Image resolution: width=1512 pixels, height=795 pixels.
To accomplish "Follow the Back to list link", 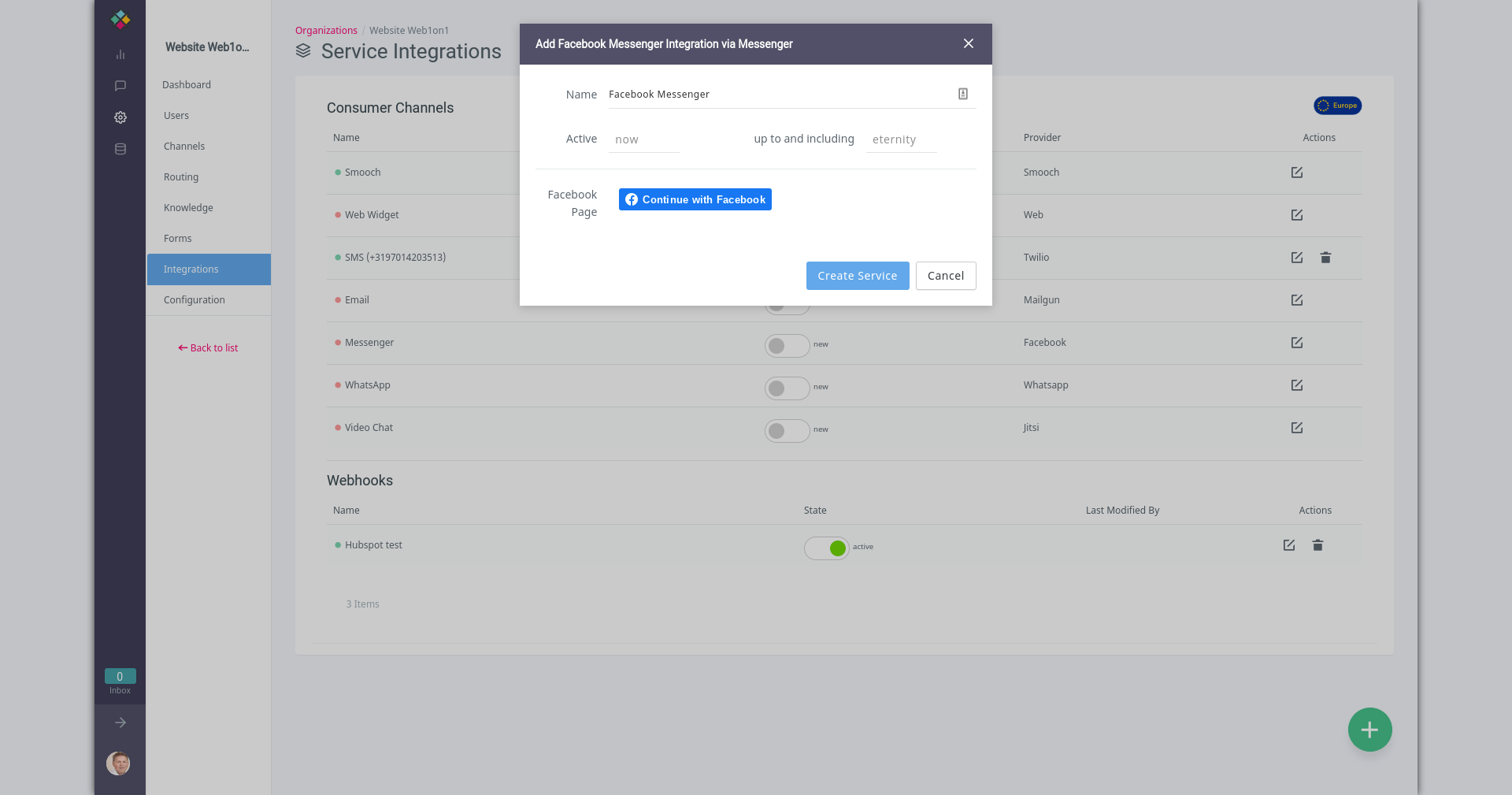I will 208,348.
